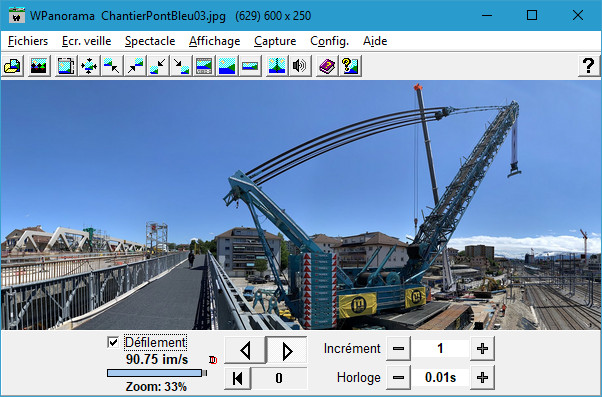Click the icon with arrow pointing down-right to picture
This screenshot has height=397, width=602.
coord(181,66)
